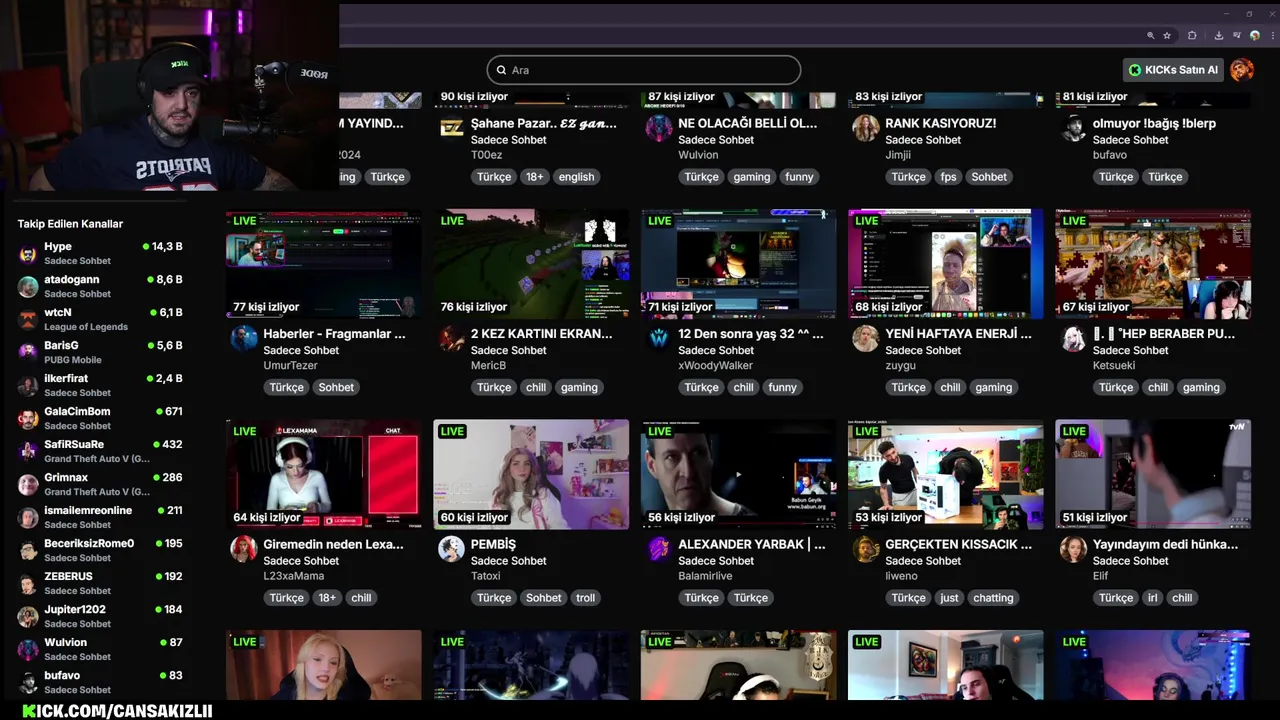Open the Minecraft stream thumbnail with 76 viewers
This screenshot has height=720, width=1280.
coord(531,264)
